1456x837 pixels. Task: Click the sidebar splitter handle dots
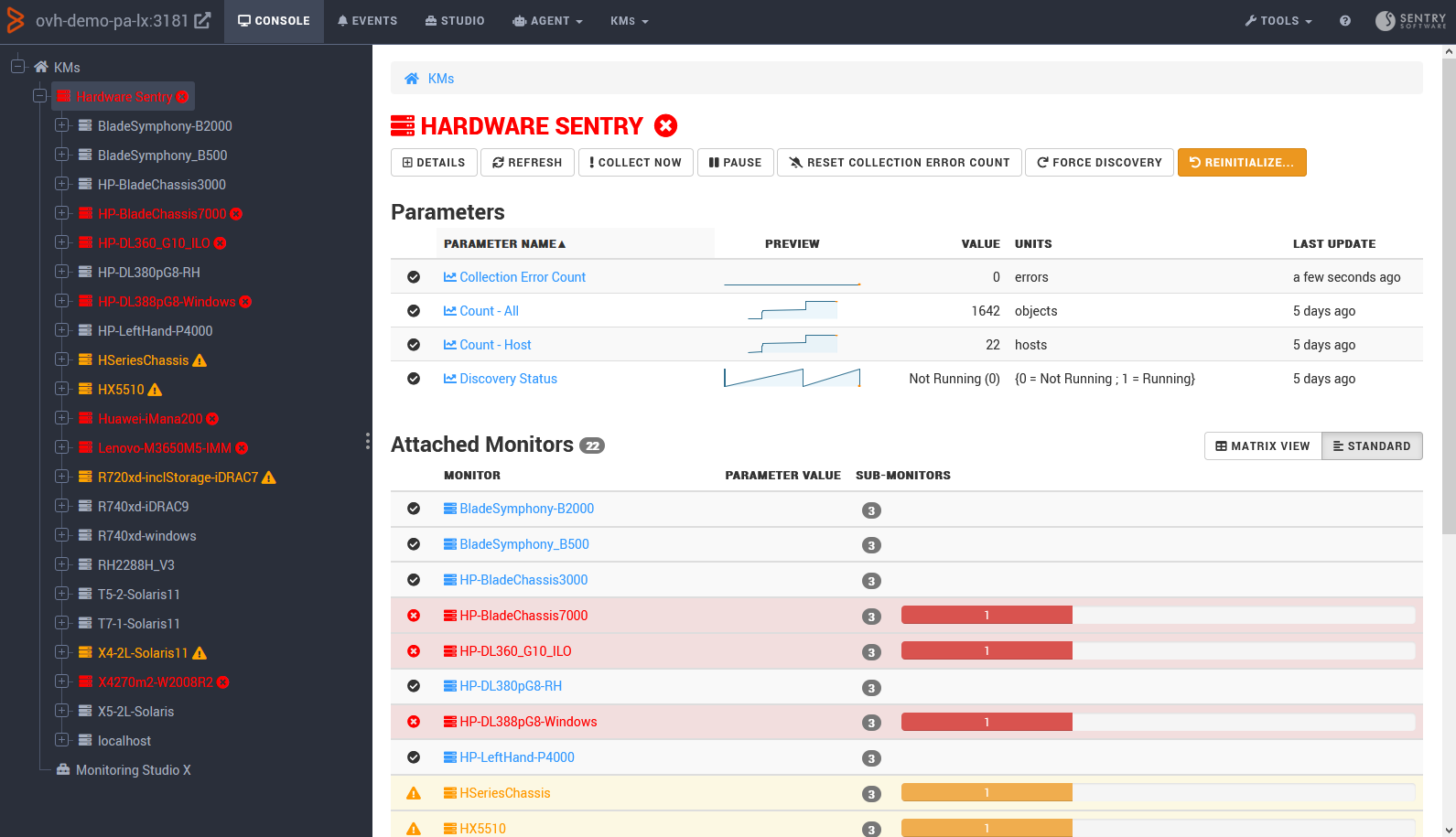(x=368, y=442)
